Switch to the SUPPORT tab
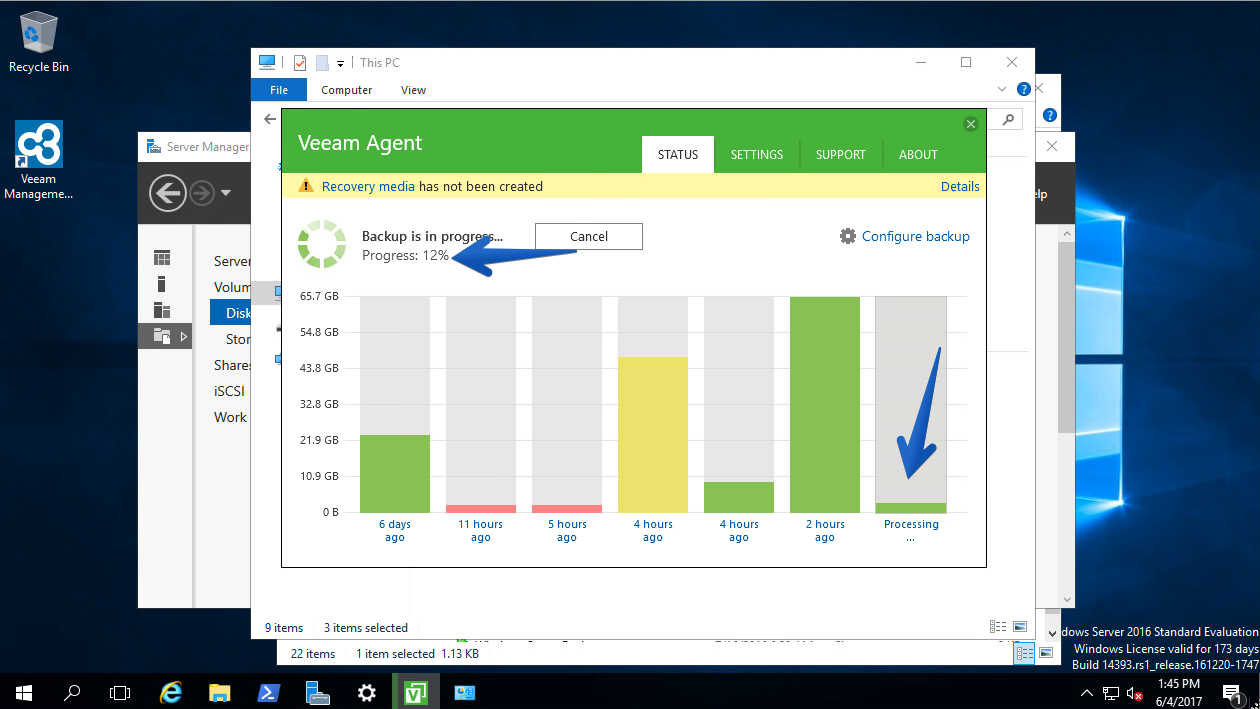Image resolution: width=1260 pixels, height=709 pixels. click(x=840, y=154)
